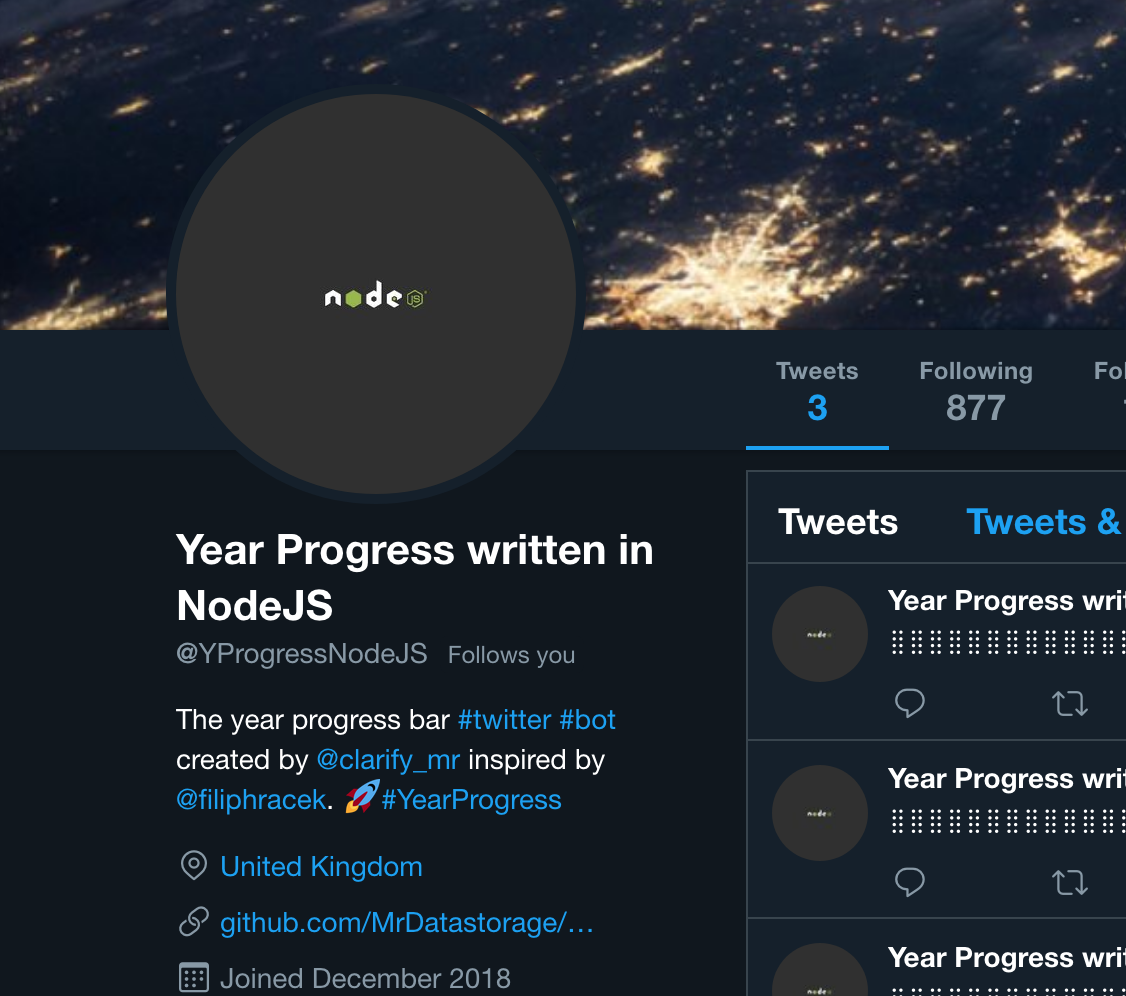Open the first tweet's progress bar text
This screenshot has height=996, width=1126.
(1005, 638)
